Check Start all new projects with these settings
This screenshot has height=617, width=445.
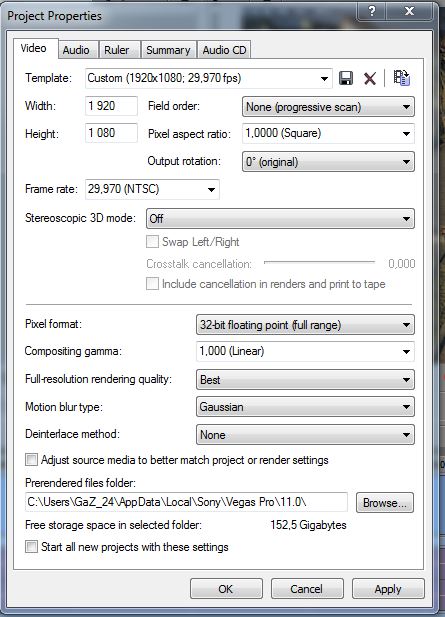tap(31, 547)
